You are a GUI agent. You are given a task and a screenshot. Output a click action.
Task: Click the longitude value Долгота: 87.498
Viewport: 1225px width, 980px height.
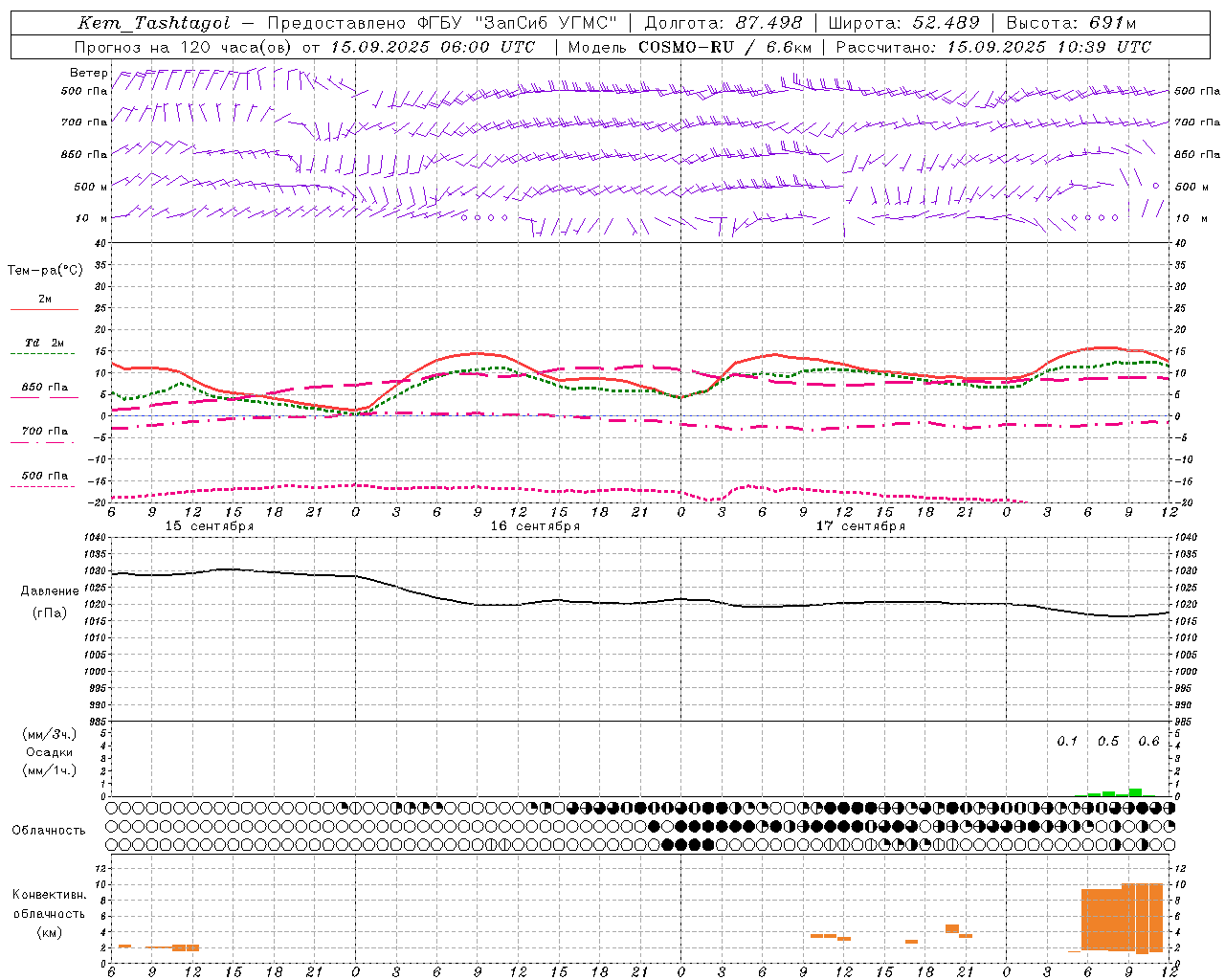point(724,23)
